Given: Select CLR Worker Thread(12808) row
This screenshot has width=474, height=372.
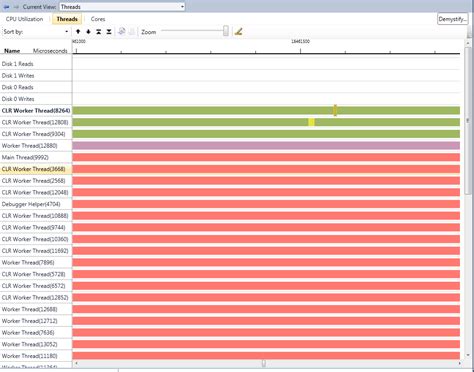Looking at the screenshot, I should point(36,122).
